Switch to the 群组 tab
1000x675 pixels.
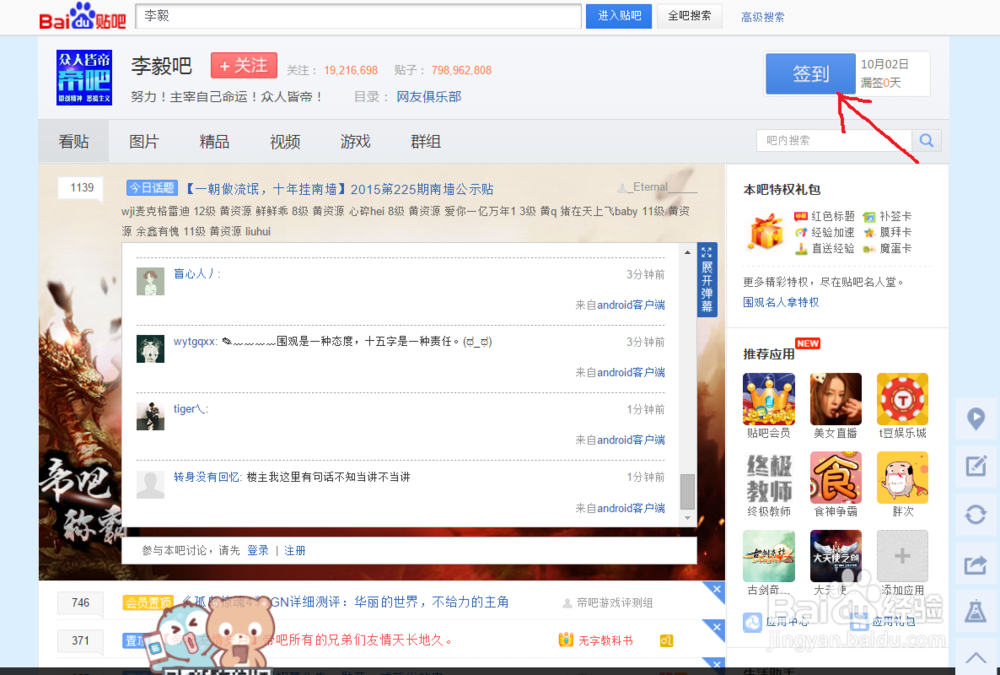tap(425, 141)
